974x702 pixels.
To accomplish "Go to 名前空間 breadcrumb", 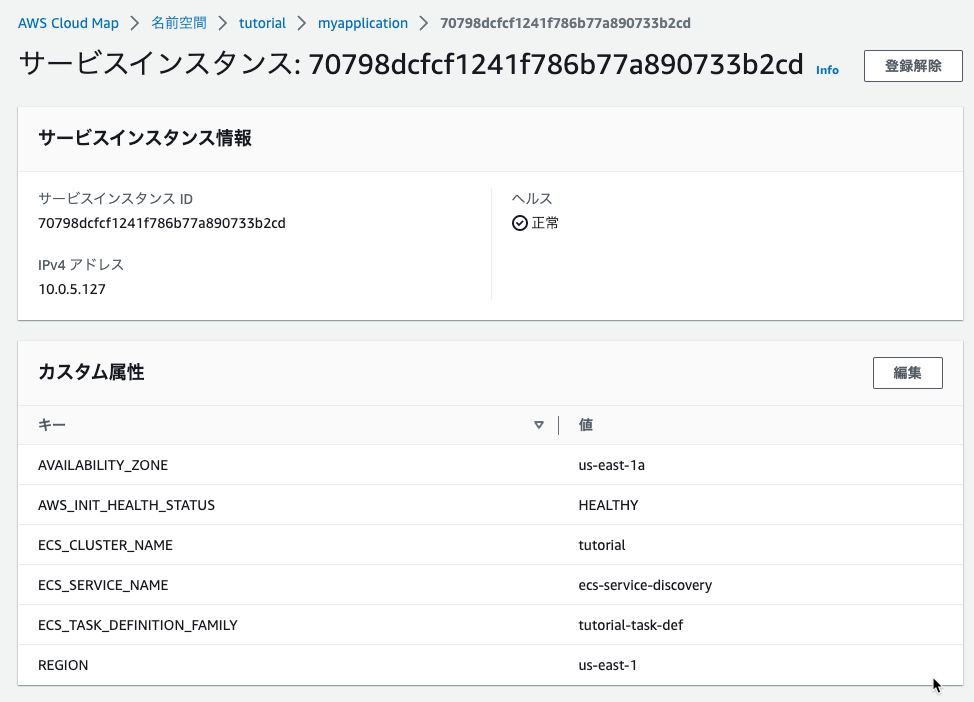I will tap(178, 24).
